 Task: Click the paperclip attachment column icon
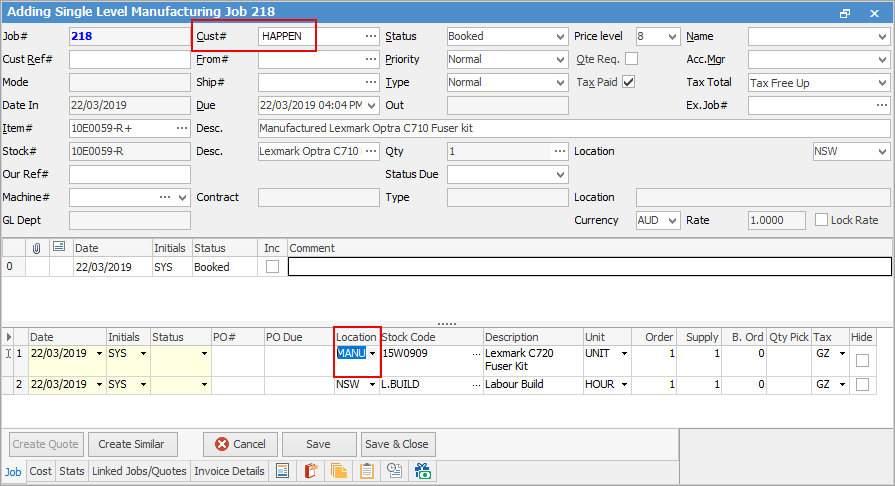pos(37,248)
